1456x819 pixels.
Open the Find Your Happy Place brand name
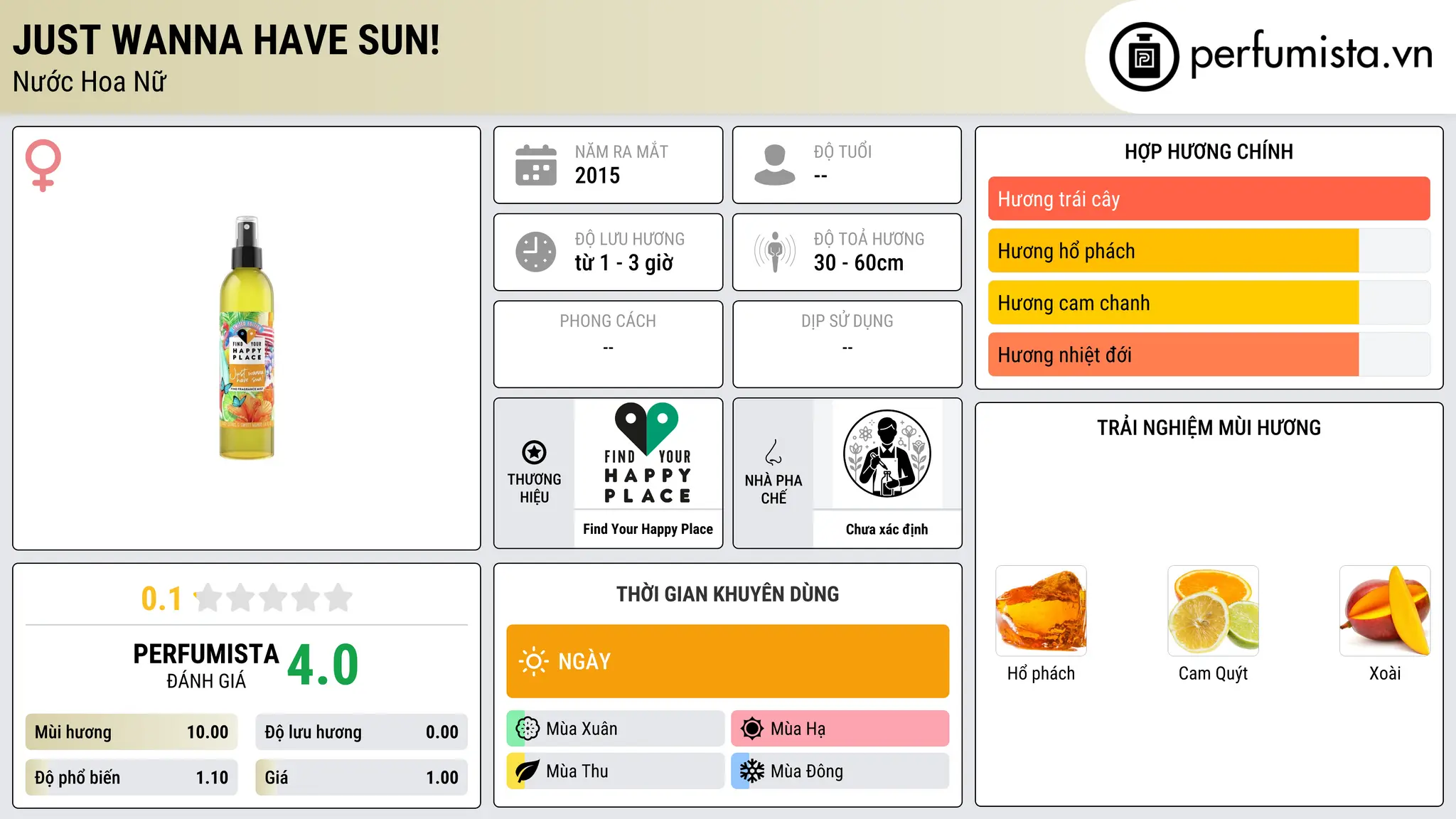pyautogui.click(x=648, y=529)
